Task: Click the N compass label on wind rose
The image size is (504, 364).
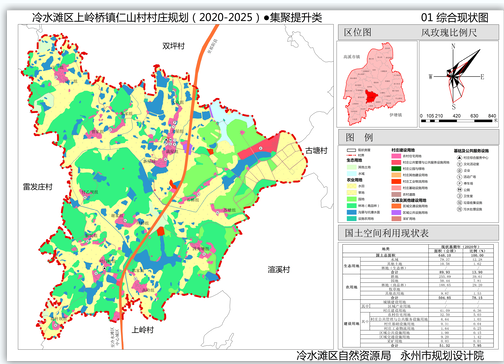Action: pos(453,46)
